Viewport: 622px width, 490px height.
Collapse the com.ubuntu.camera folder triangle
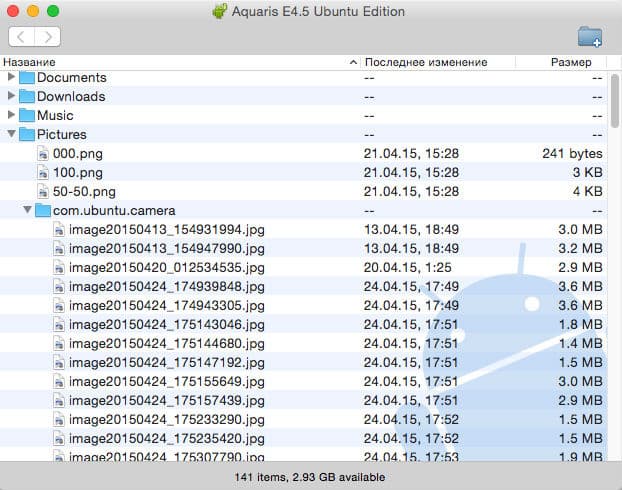pos(27,210)
